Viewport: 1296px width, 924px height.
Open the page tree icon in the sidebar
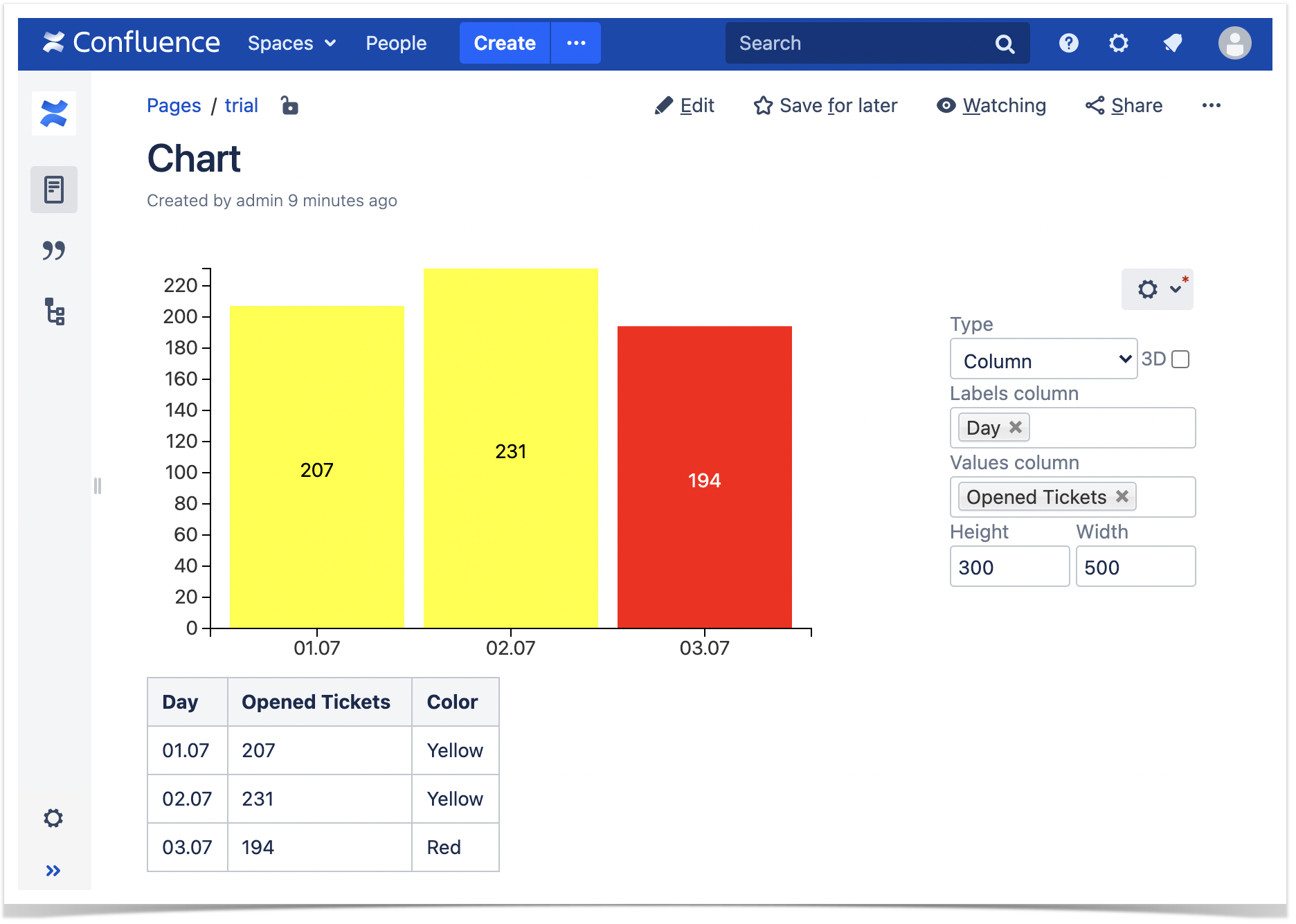[53, 313]
